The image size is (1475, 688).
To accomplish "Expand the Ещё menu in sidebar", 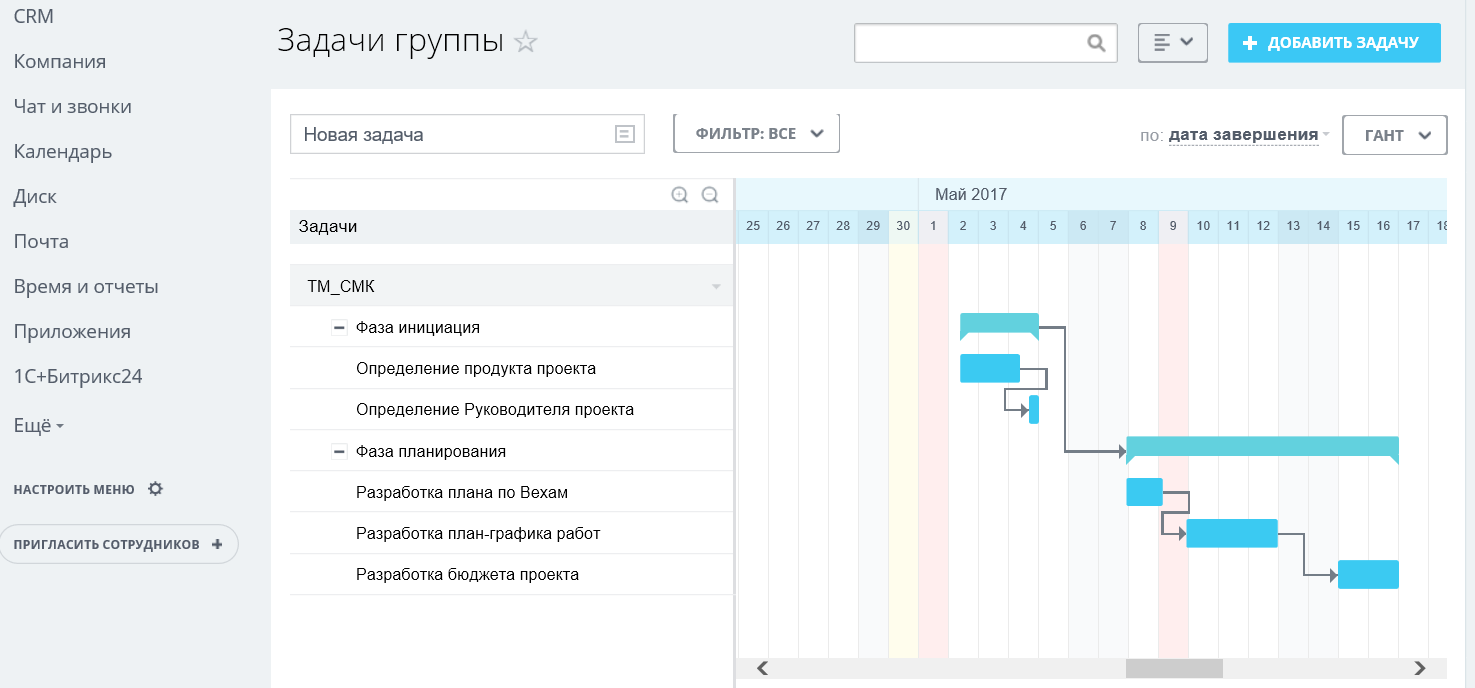I will [38, 425].
